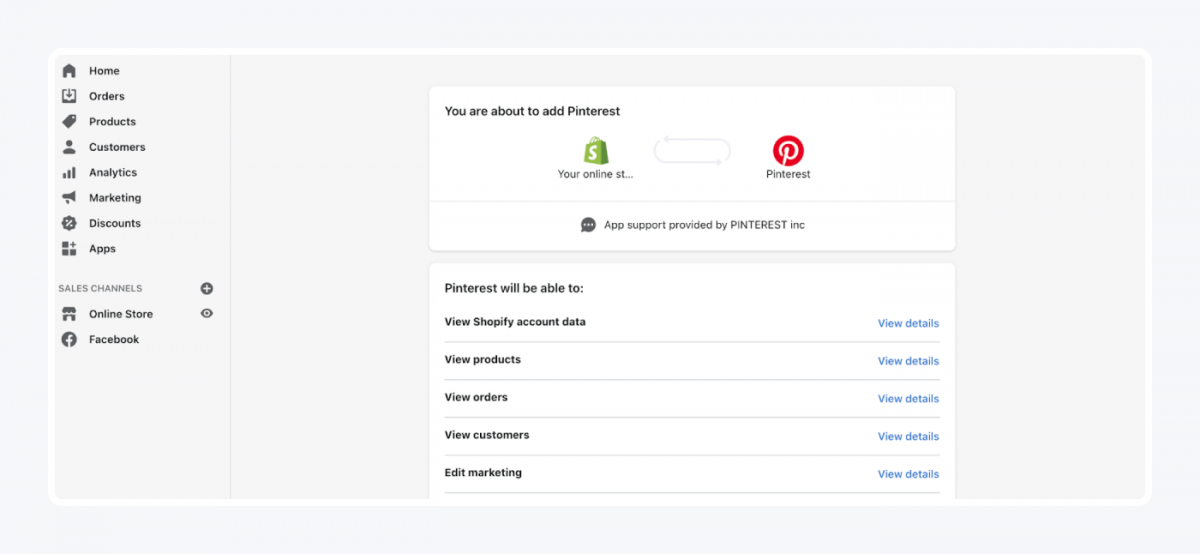Screen dimensions: 1200x554
Task: Click 'Pinterest' label under logo
Action: tap(788, 174)
